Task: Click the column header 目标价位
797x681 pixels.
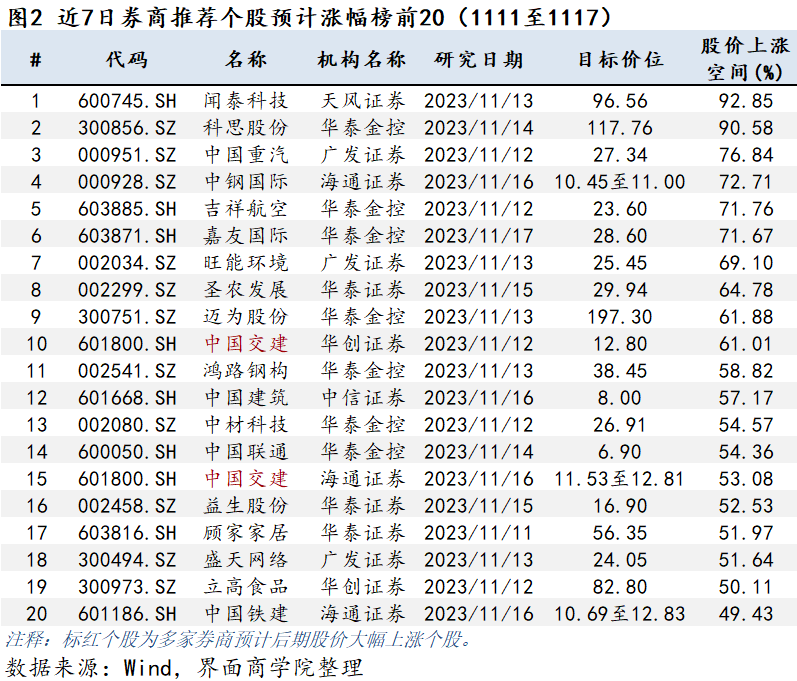Action: (620, 60)
